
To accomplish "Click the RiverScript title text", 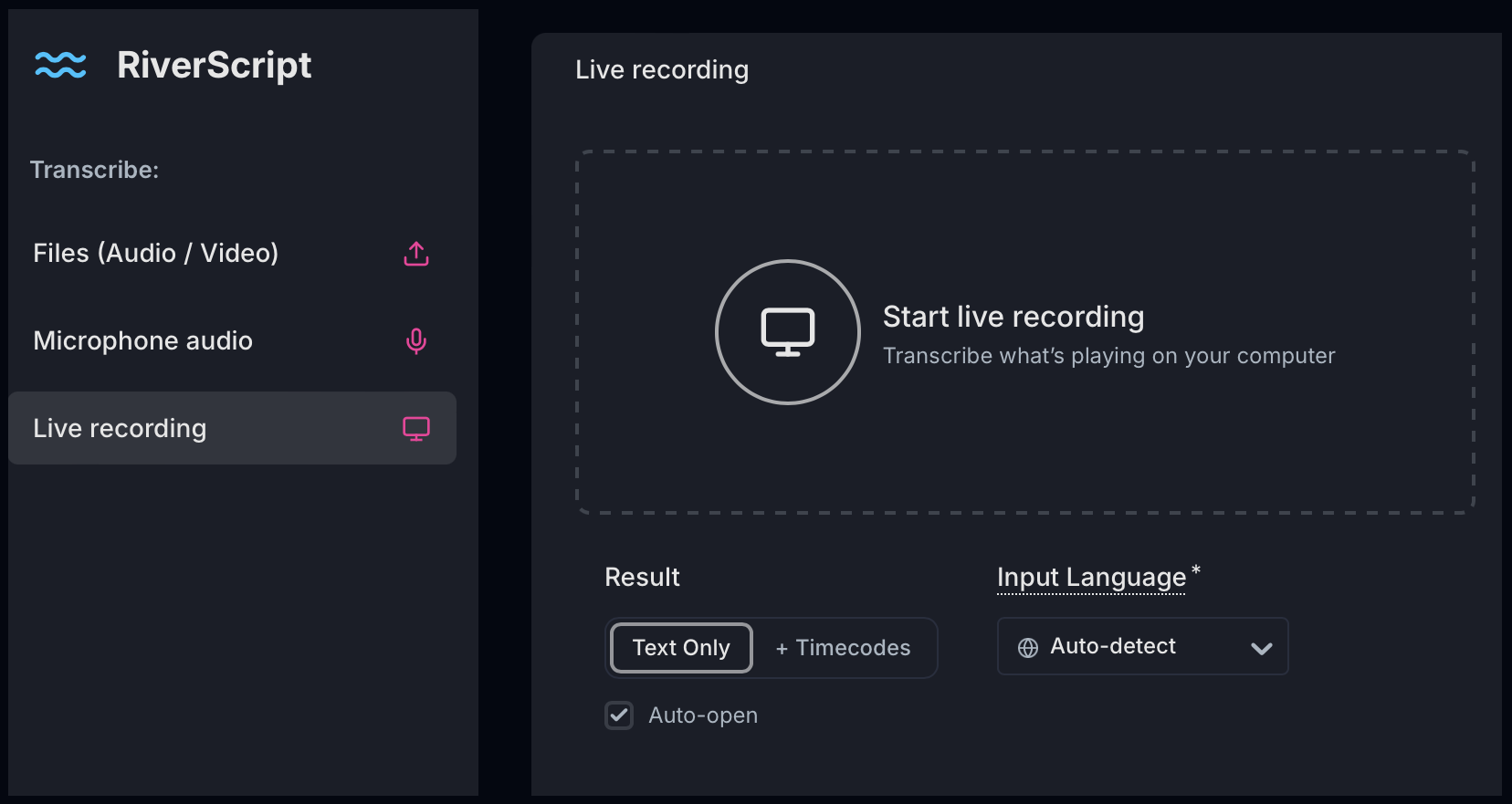I will [x=215, y=65].
